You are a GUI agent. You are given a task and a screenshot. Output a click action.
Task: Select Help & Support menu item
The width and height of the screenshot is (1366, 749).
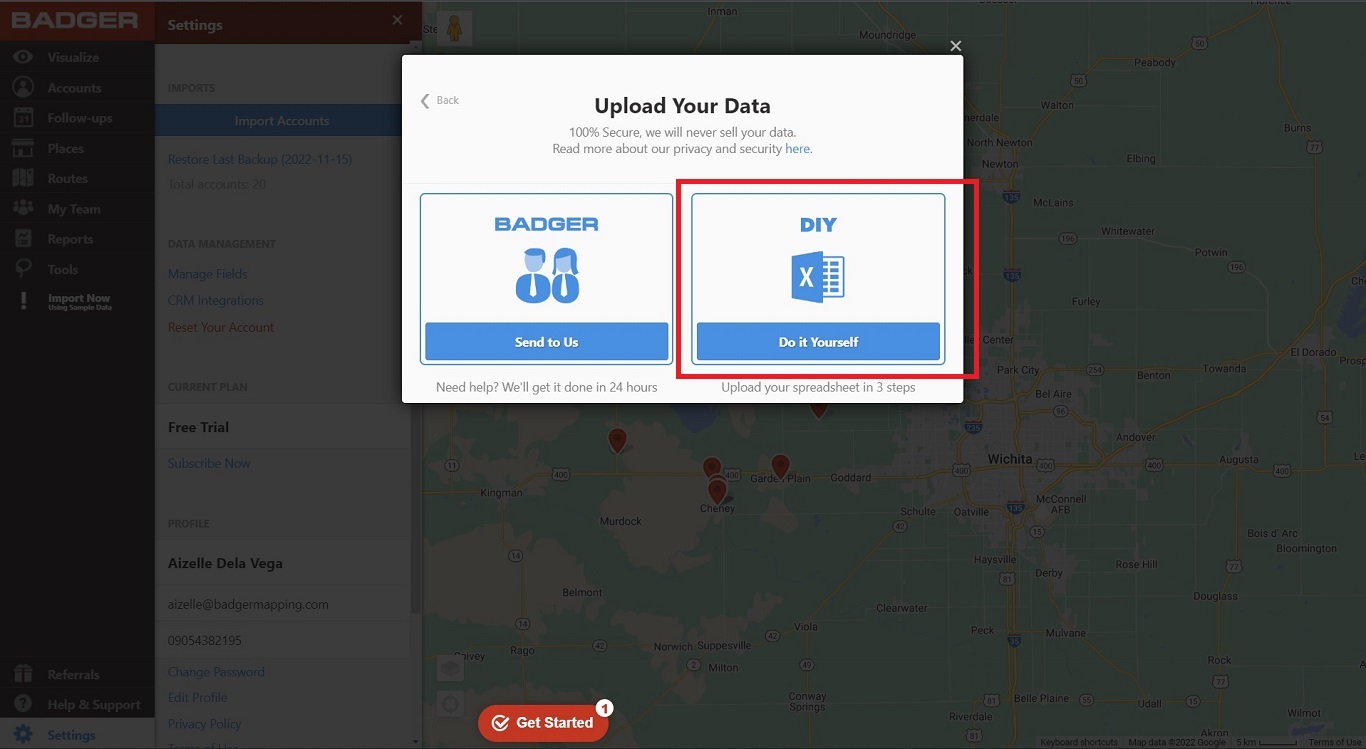point(94,704)
